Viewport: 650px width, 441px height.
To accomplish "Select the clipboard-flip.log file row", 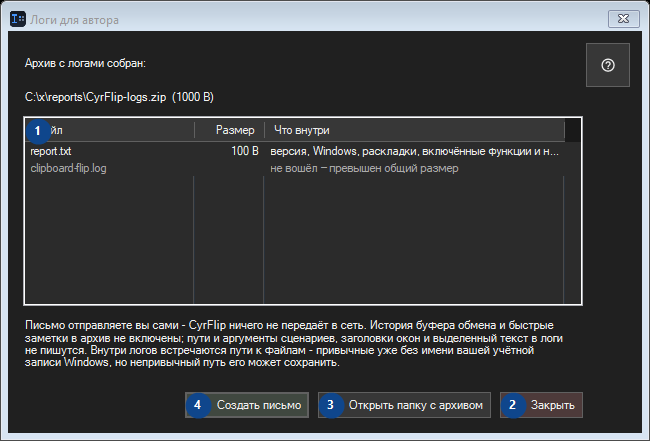I will (x=295, y=168).
